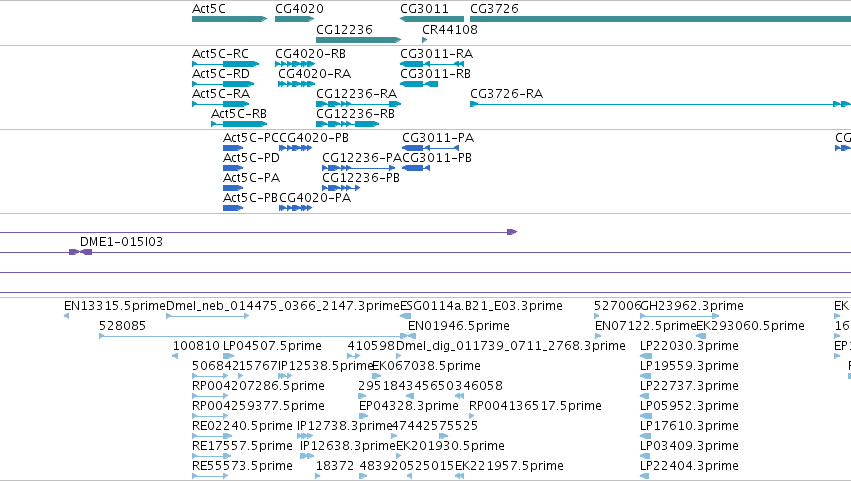Click EST ESG0114a.B21_E03.3prime

405,316
